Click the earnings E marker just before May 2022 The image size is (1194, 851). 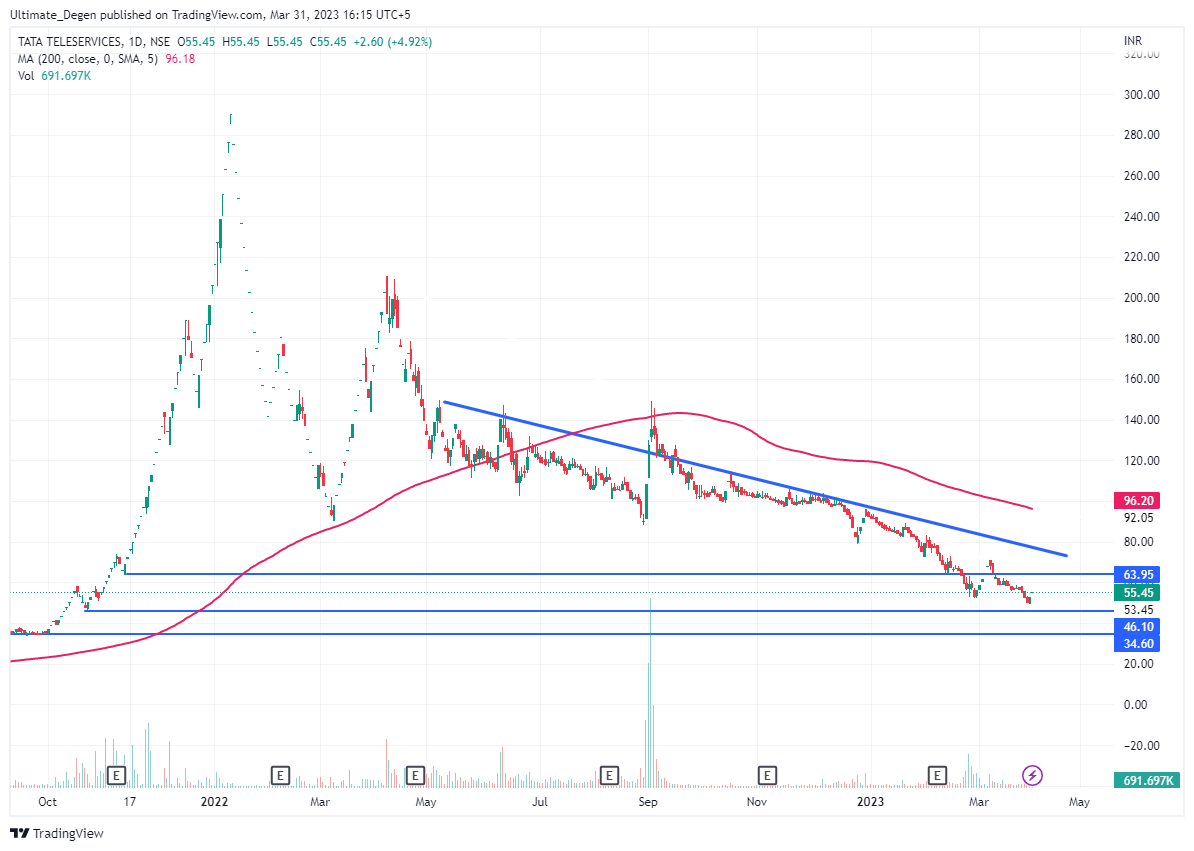click(415, 775)
